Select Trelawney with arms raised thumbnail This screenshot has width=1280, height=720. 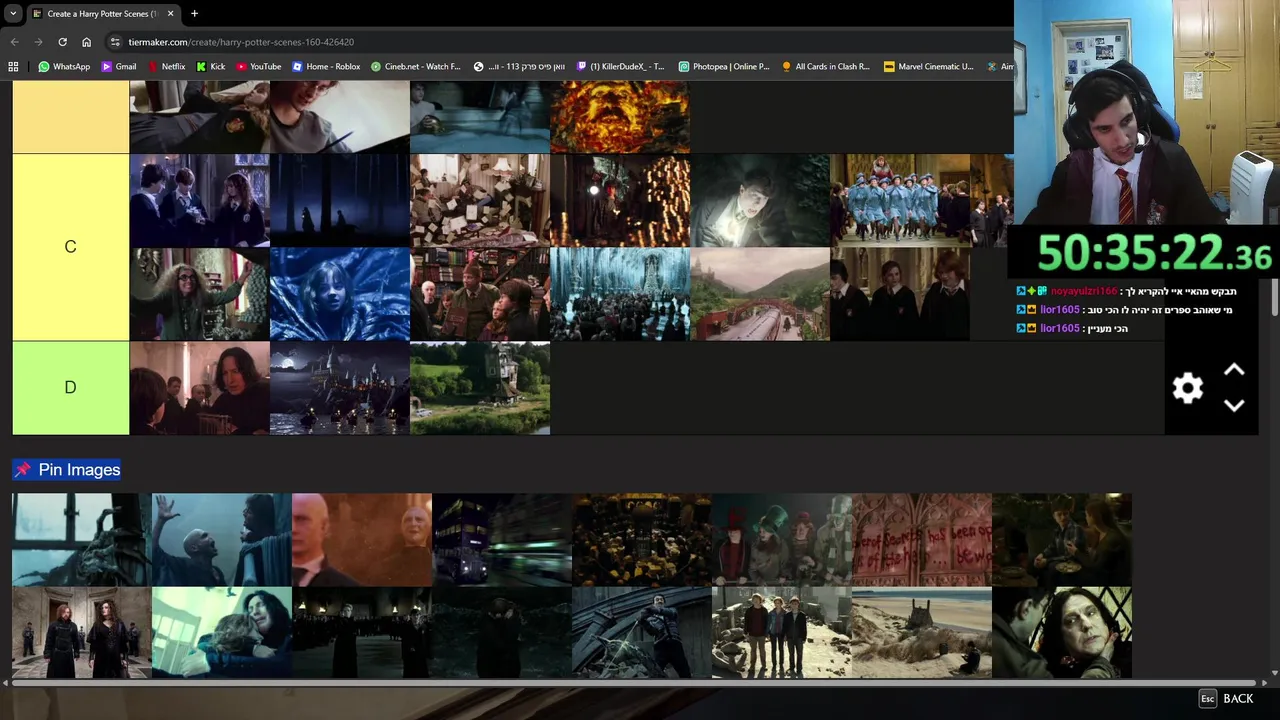click(200, 294)
